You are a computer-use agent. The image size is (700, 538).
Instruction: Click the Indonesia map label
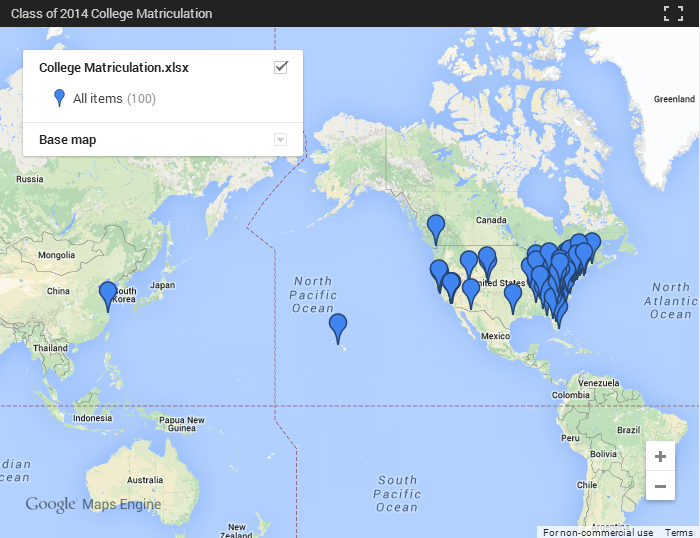pyautogui.click(x=92, y=418)
